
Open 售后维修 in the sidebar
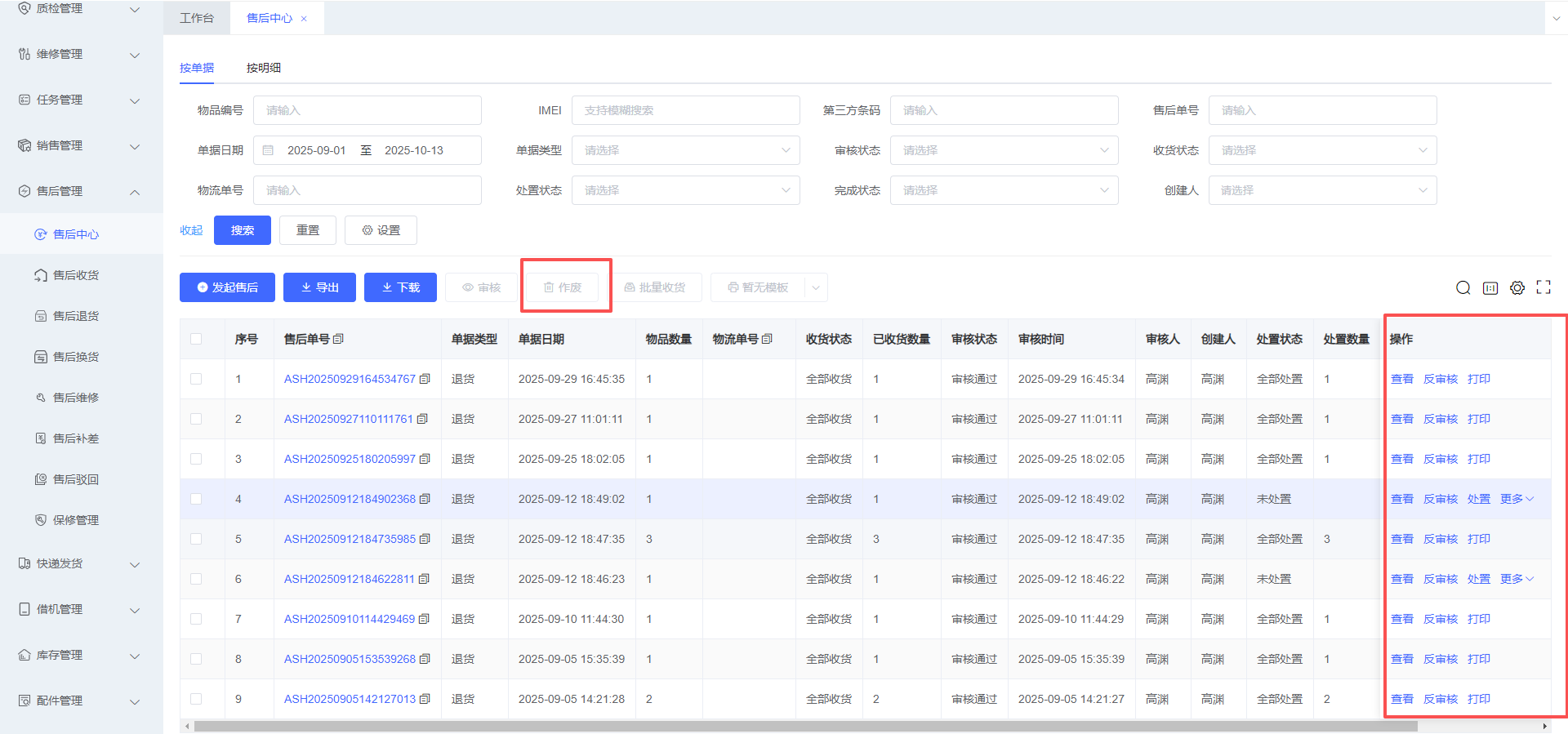[x=75, y=398]
